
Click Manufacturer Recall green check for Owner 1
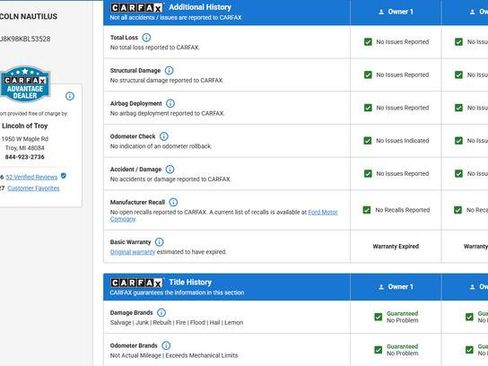367,210
